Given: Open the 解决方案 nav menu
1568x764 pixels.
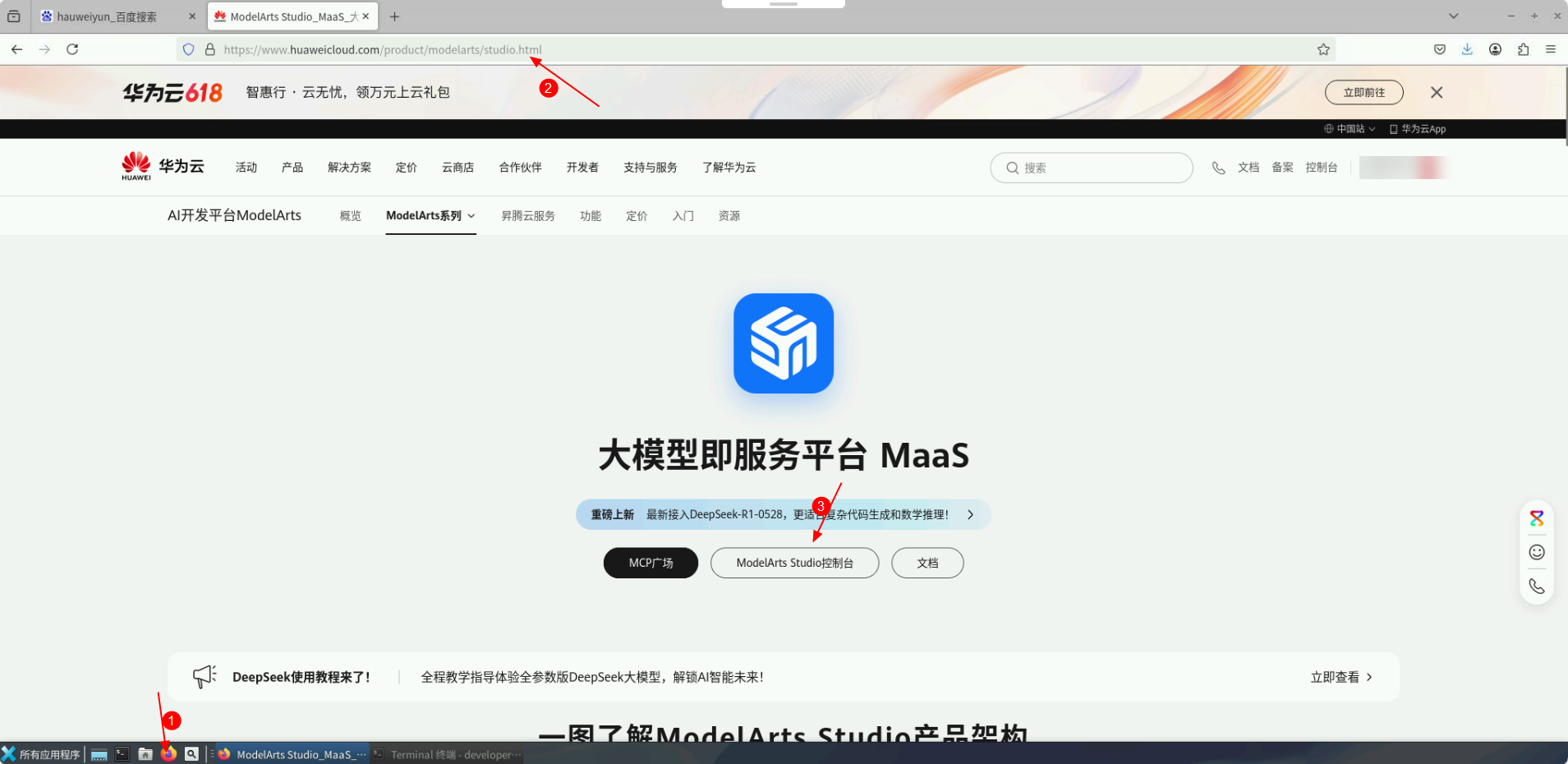Looking at the screenshot, I should point(349,168).
